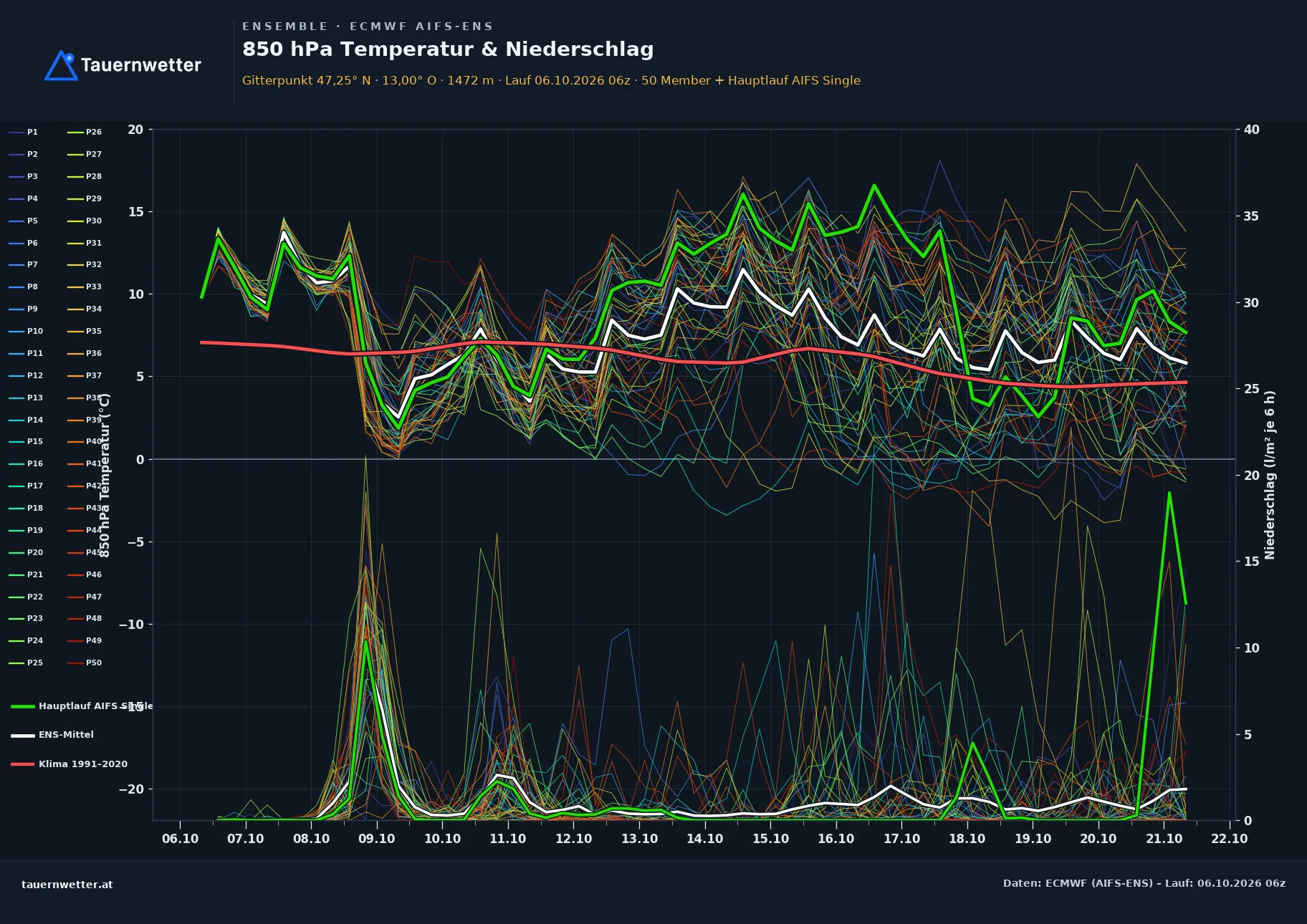The image size is (1307, 924).
Task: Select the P20 legend entry
Action: point(26,552)
